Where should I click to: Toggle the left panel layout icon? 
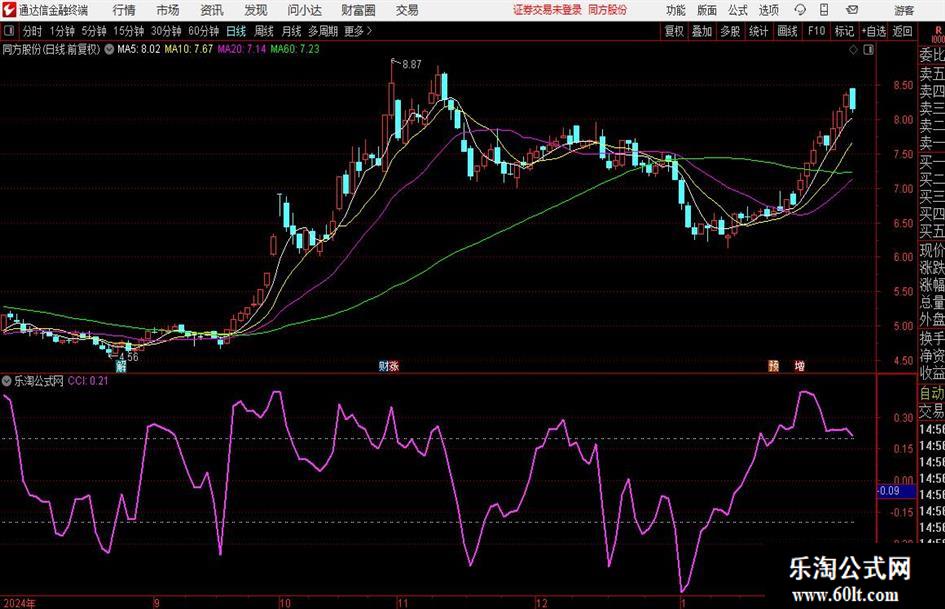click(x=9, y=31)
